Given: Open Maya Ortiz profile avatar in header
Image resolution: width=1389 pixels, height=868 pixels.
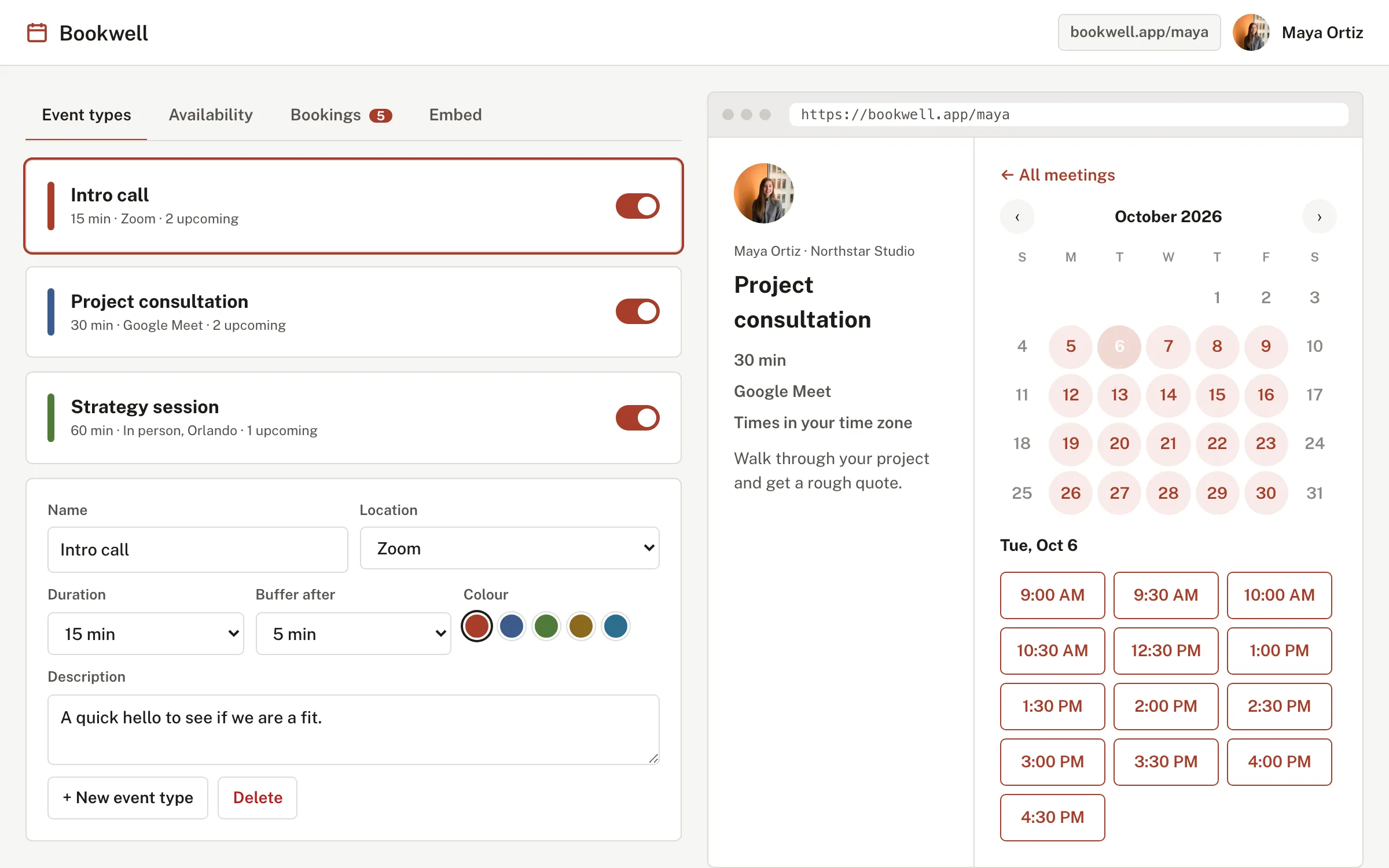Looking at the screenshot, I should coord(1251,32).
